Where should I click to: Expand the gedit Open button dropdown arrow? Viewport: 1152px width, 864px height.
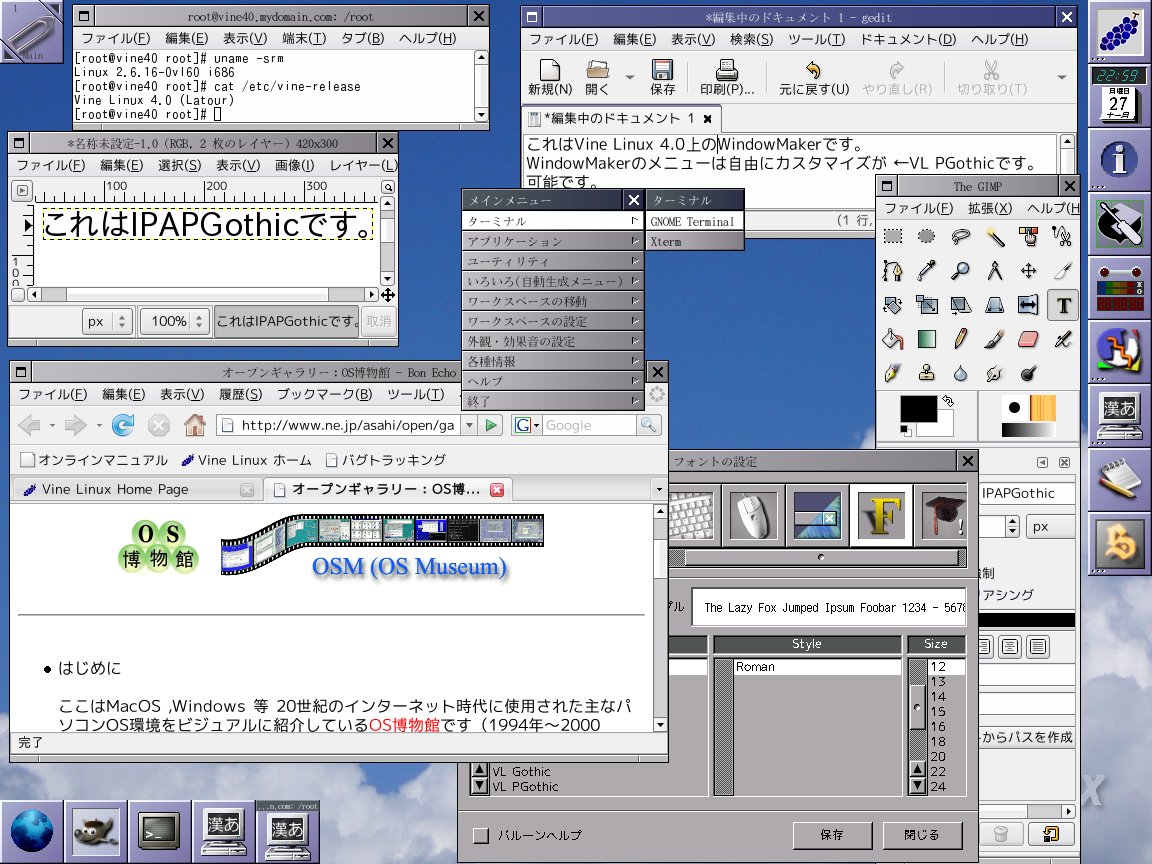click(x=630, y=76)
